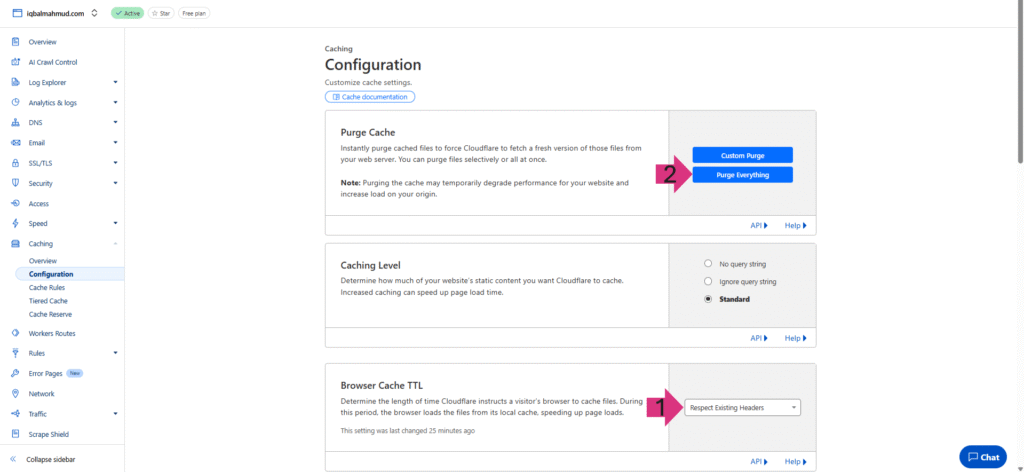Click the Email envelope icon
Screen dimensions: 1024x472
pyautogui.click(x=16, y=142)
